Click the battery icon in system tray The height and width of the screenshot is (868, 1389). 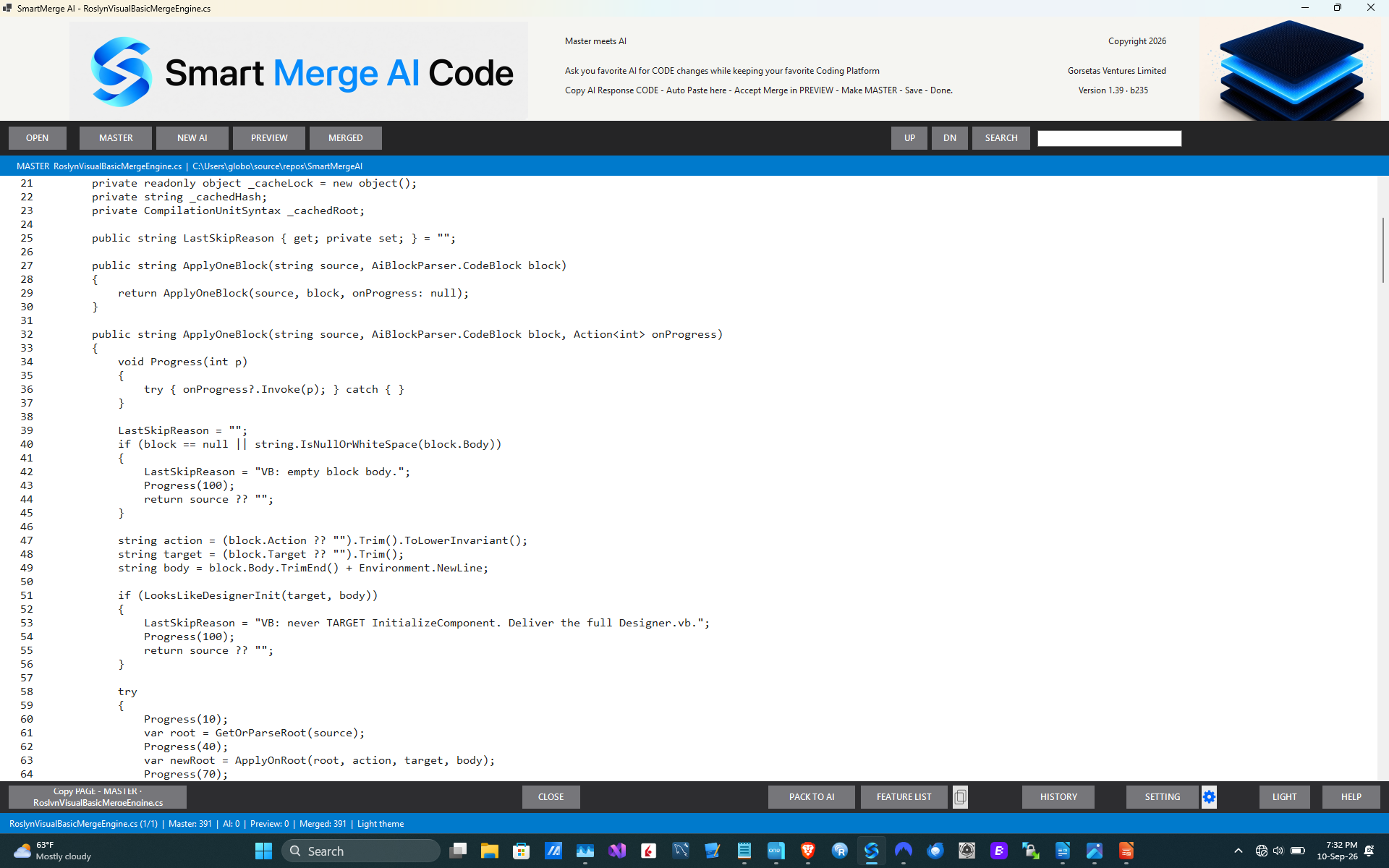tap(1298, 851)
